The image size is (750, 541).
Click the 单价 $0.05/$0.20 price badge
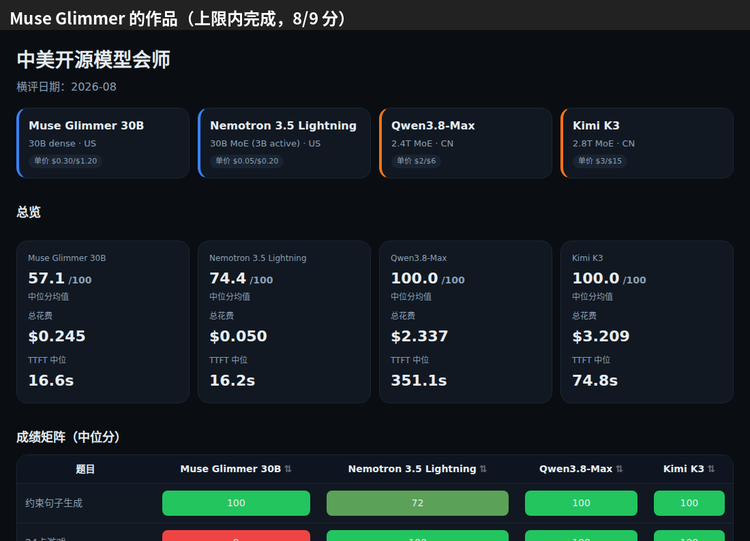tap(247, 161)
